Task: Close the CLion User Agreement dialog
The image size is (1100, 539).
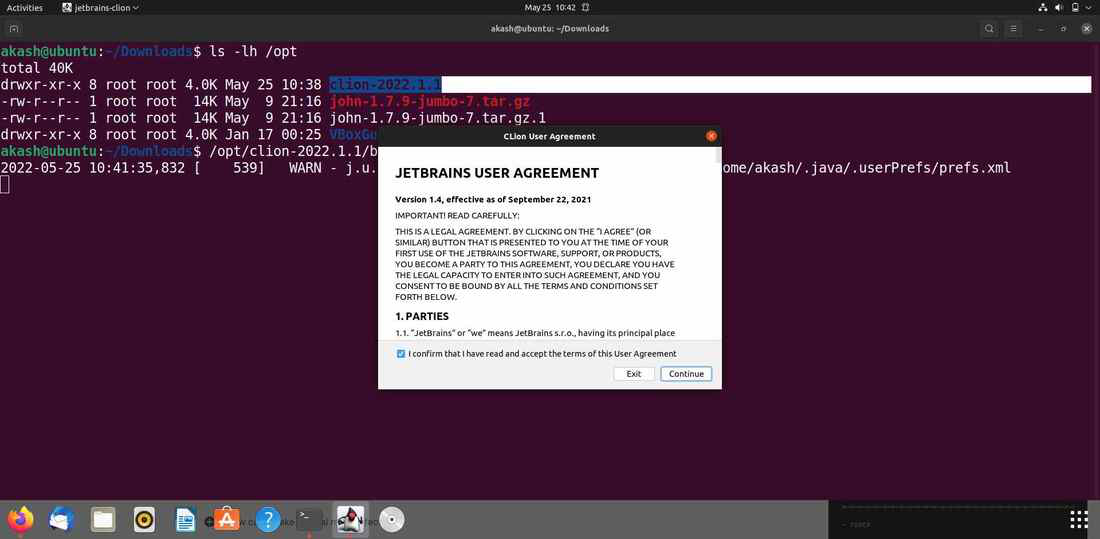Action: tap(711, 136)
